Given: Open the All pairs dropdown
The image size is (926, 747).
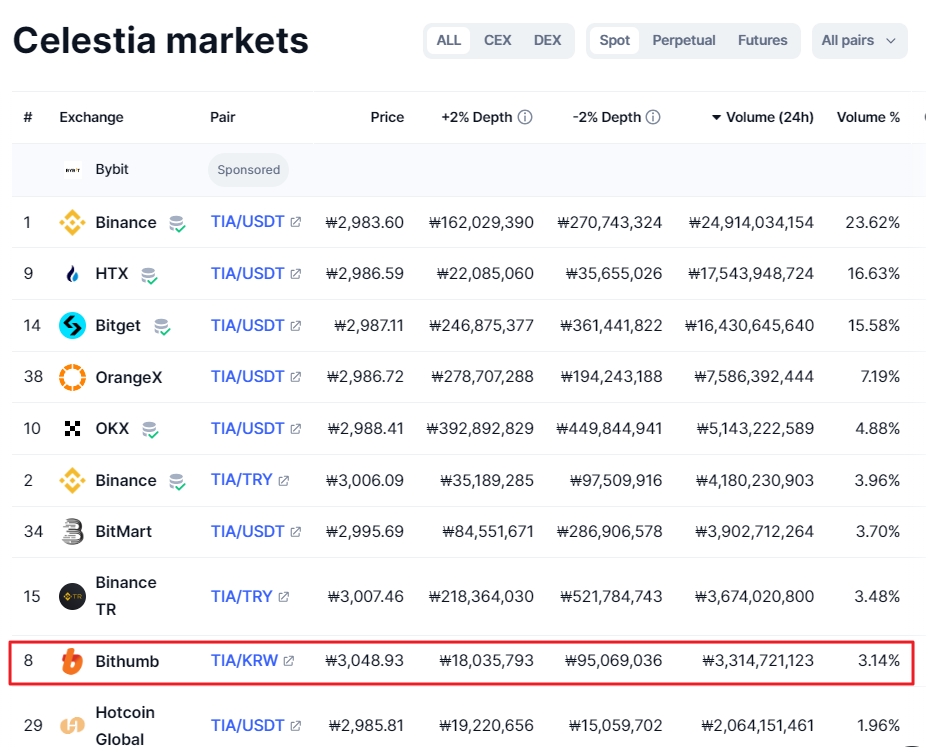Looking at the screenshot, I should pyautogui.click(x=859, y=40).
